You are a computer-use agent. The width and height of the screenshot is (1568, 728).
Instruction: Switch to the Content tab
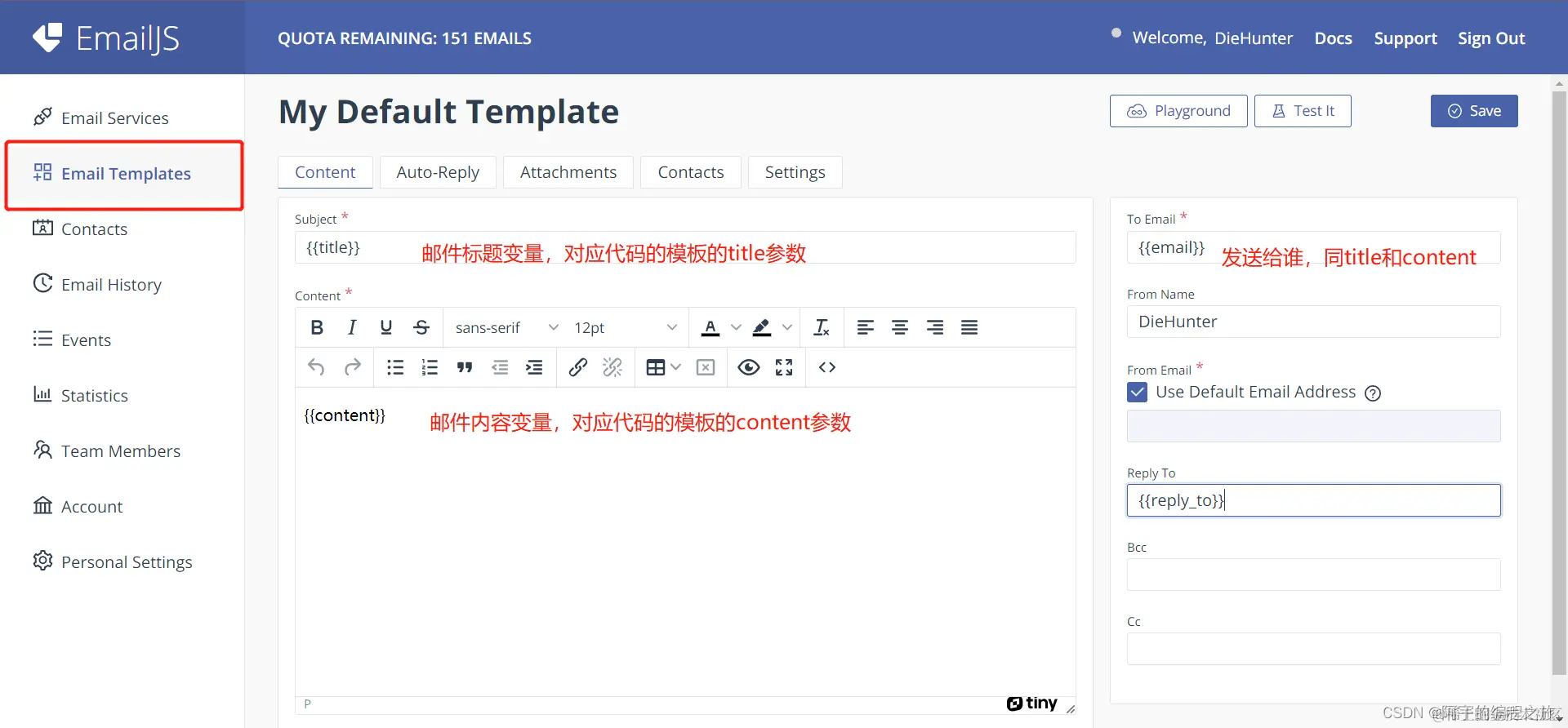[x=325, y=172]
